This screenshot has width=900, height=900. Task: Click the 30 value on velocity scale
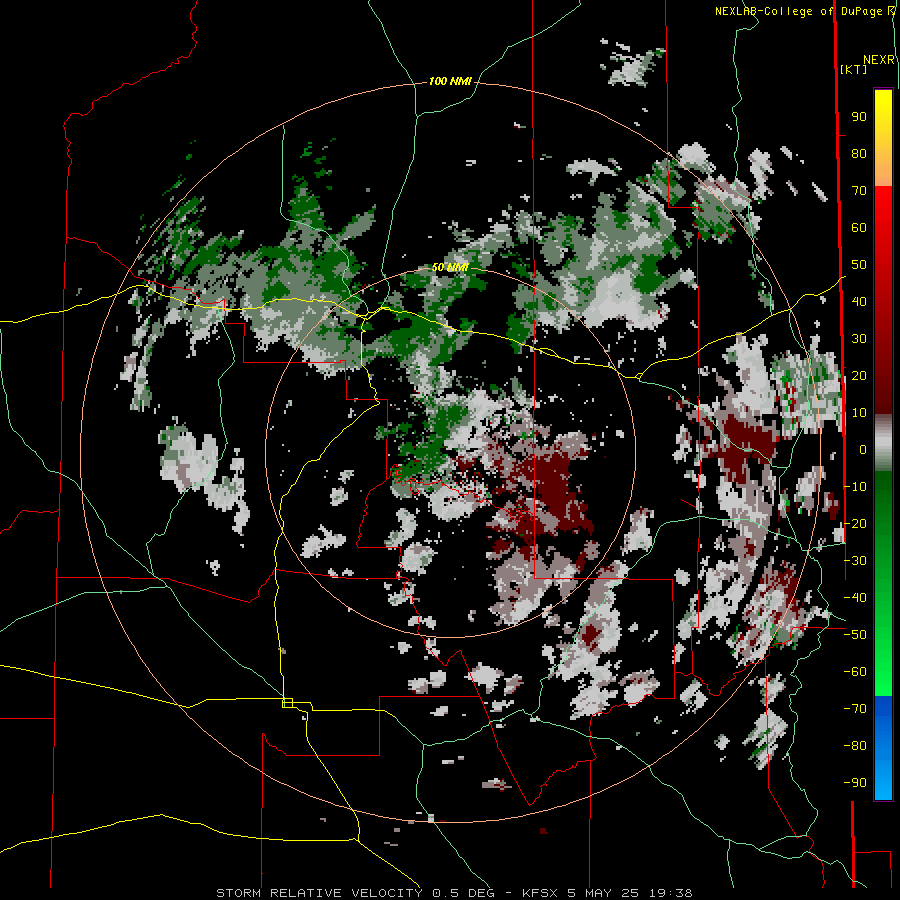click(x=859, y=339)
